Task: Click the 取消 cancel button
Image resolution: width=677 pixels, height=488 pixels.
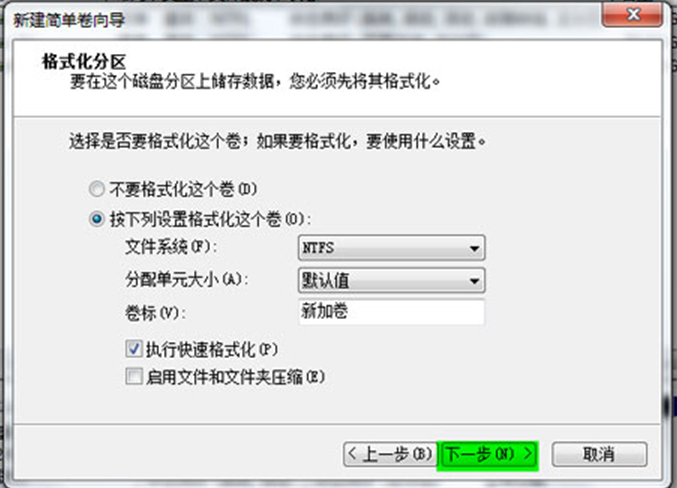Action: (599, 454)
